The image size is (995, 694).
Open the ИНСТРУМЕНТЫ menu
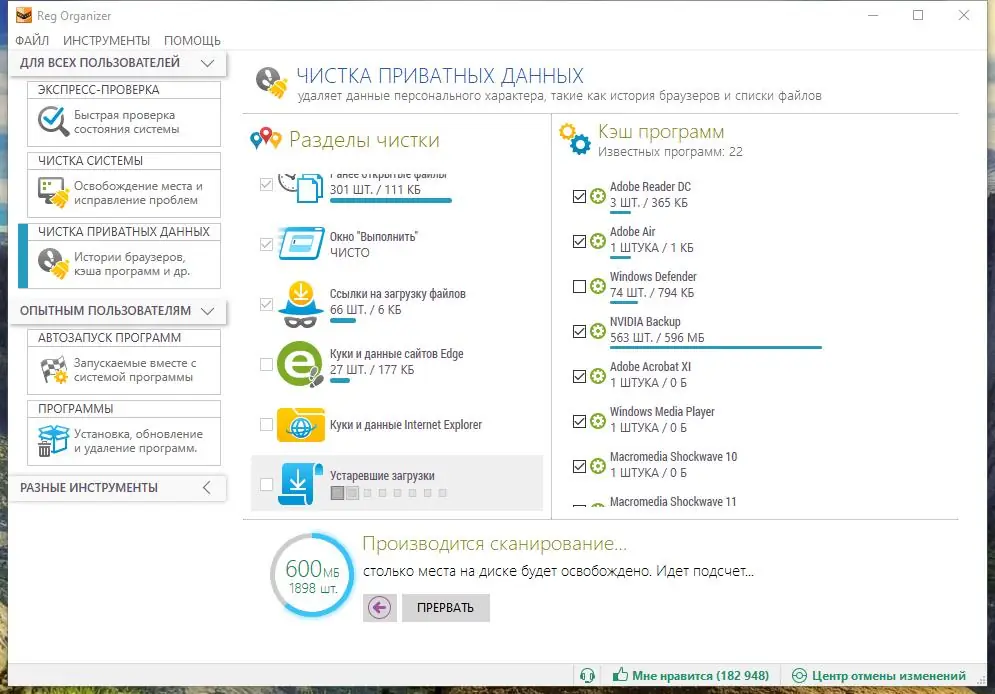(x=107, y=40)
